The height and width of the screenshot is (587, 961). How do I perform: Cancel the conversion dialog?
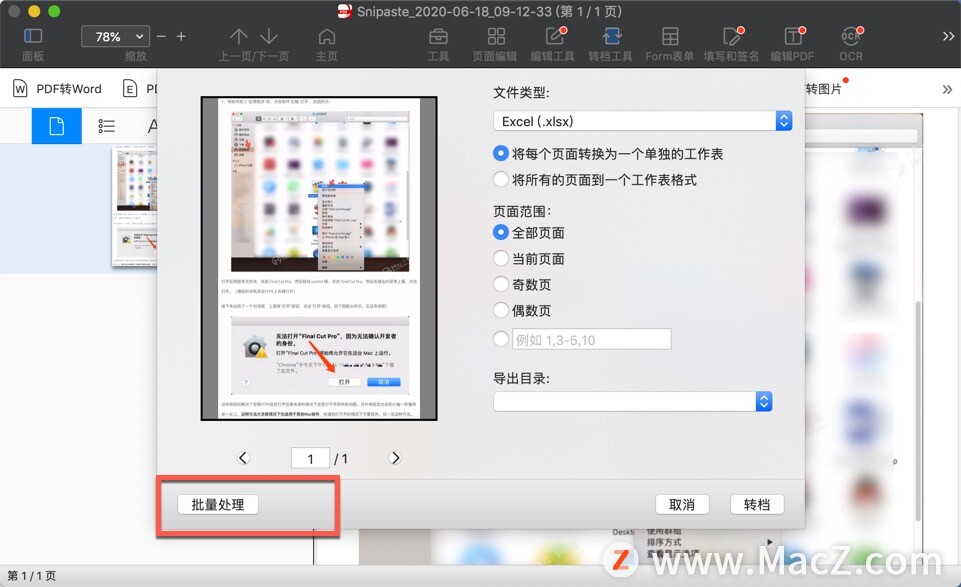(x=682, y=504)
